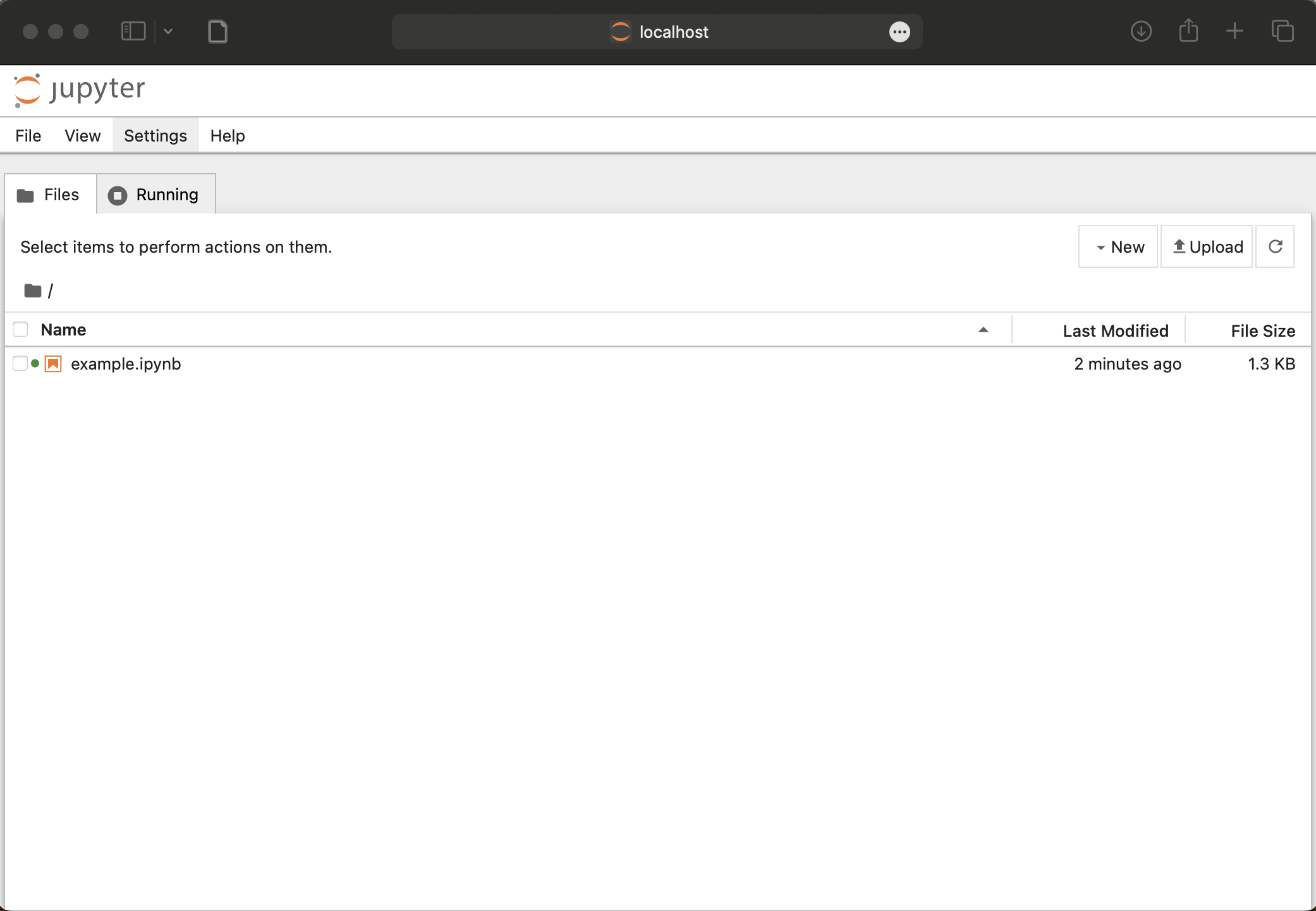Open the sidebar chevron dropdown
1316x911 pixels.
(168, 32)
